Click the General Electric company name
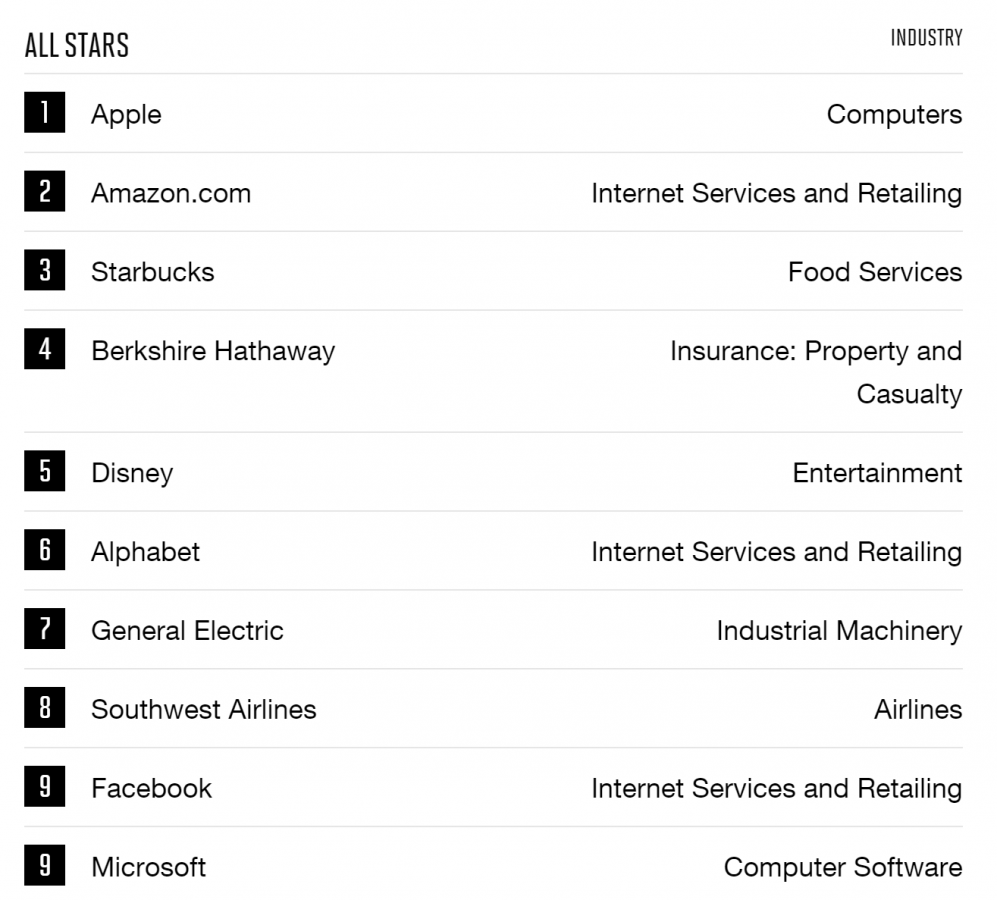Screen dimensions: 997x900 click(x=187, y=631)
